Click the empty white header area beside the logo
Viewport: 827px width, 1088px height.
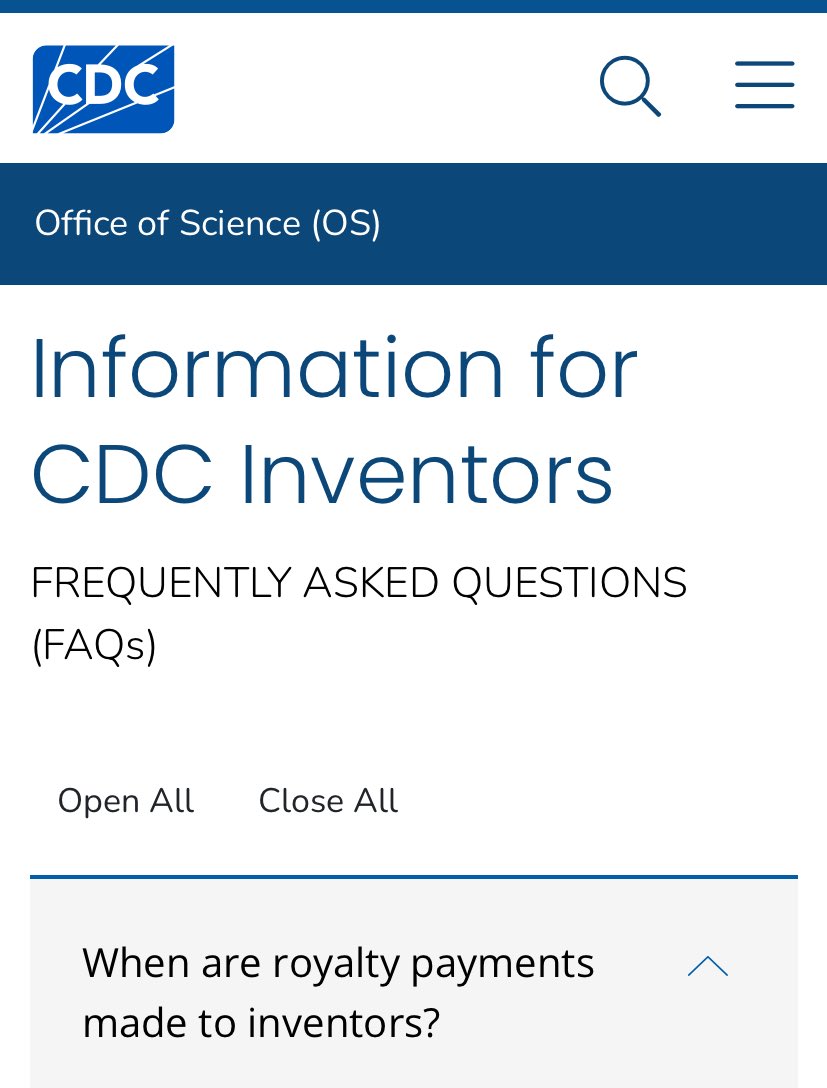(380, 88)
